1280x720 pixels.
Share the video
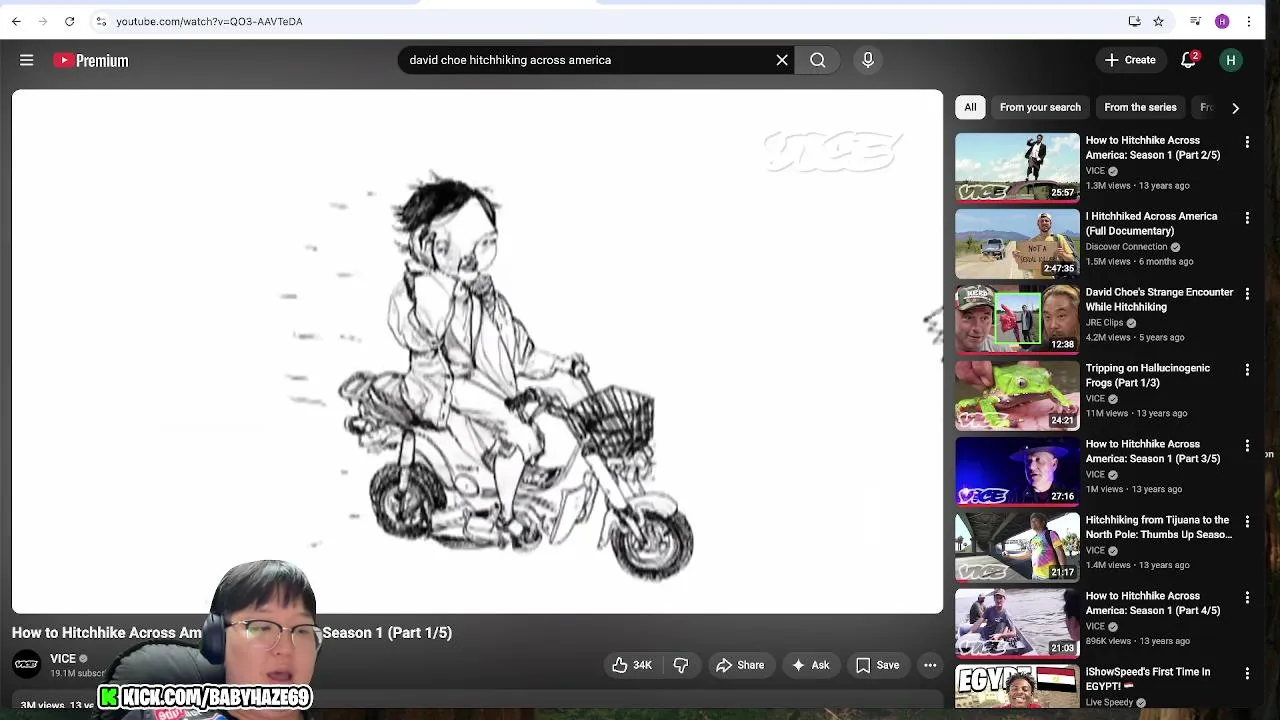740,665
